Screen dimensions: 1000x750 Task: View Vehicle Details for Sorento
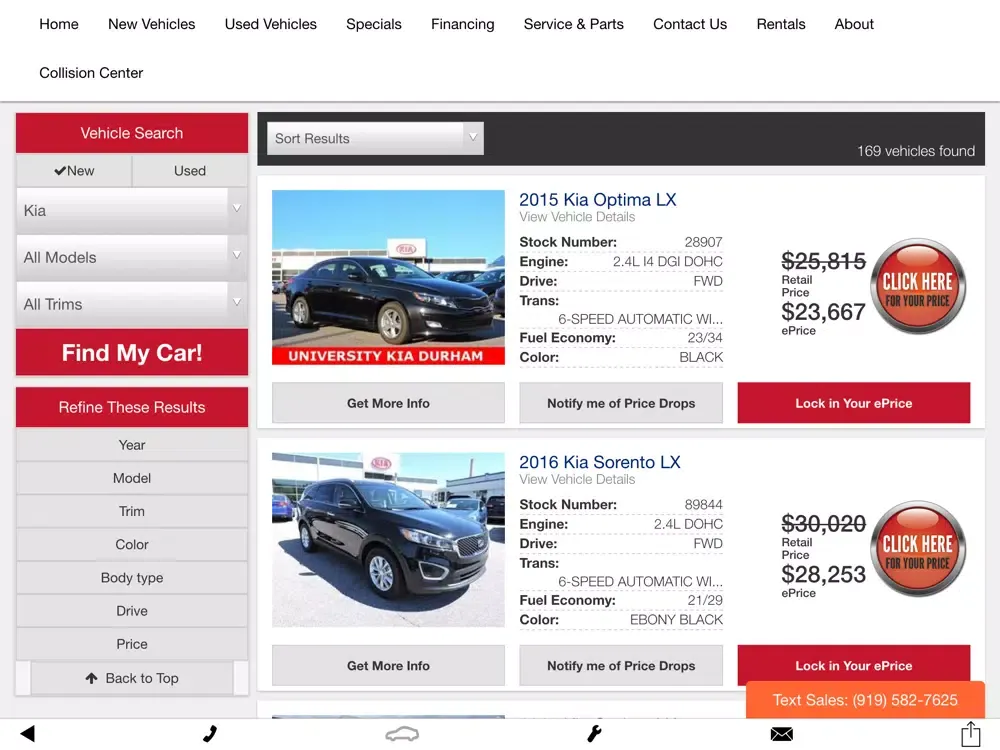(x=577, y=480)
